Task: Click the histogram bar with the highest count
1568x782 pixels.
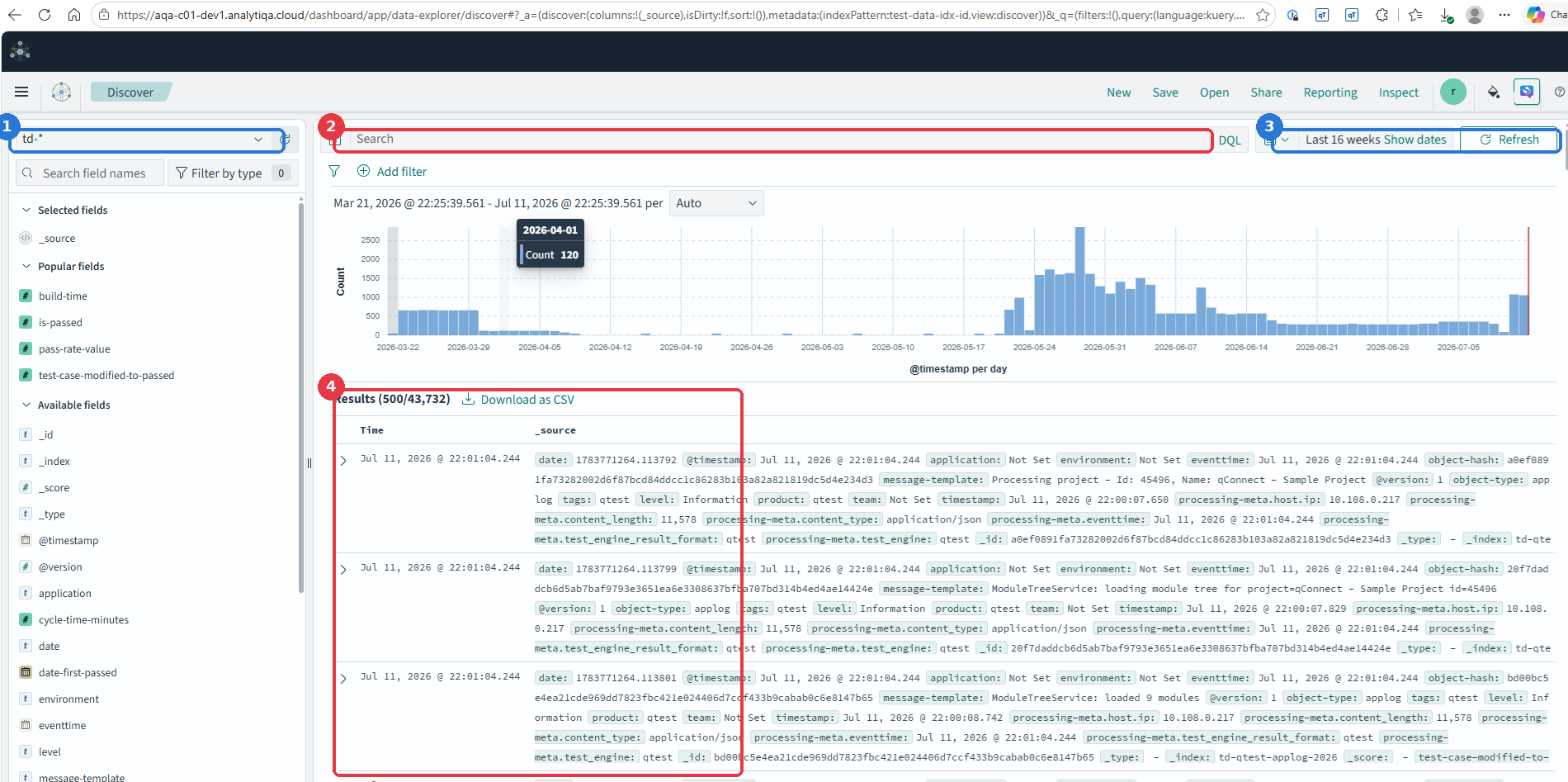Action: (x=1079, y=281)
